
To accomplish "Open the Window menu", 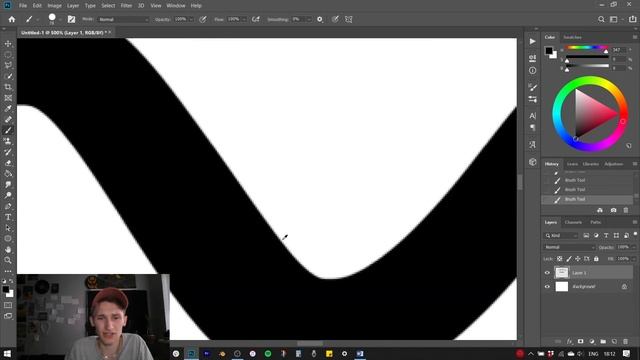I will (176, 6).
